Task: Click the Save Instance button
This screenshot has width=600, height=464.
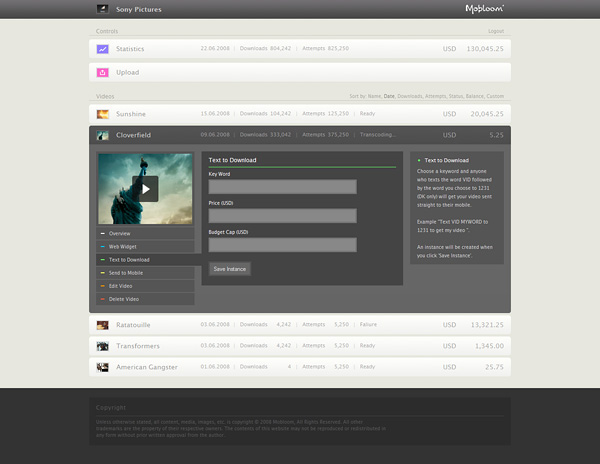Action: pos(230,269)
